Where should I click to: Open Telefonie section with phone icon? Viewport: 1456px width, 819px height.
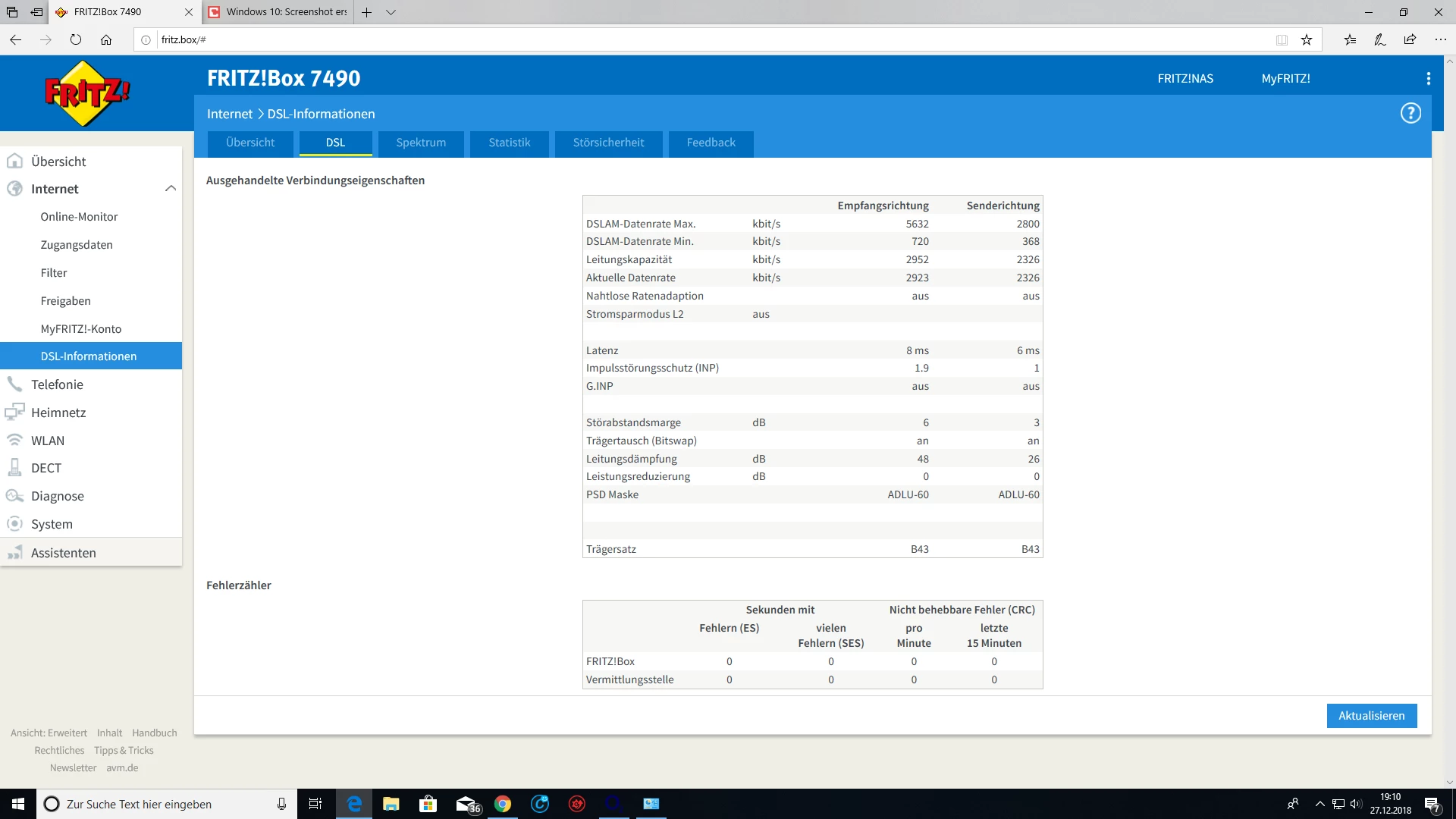[x=57, y=384]
